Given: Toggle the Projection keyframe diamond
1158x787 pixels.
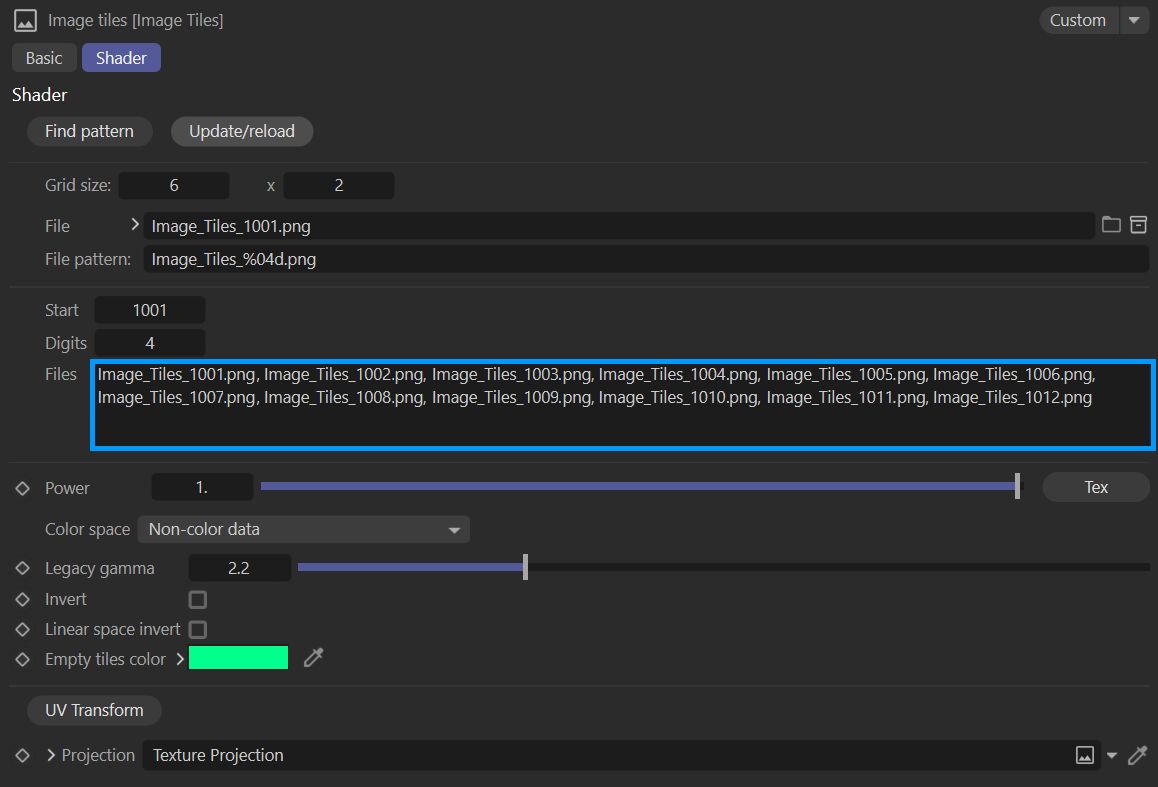Looking at the screenshot, I should click(x=23, y=756).
